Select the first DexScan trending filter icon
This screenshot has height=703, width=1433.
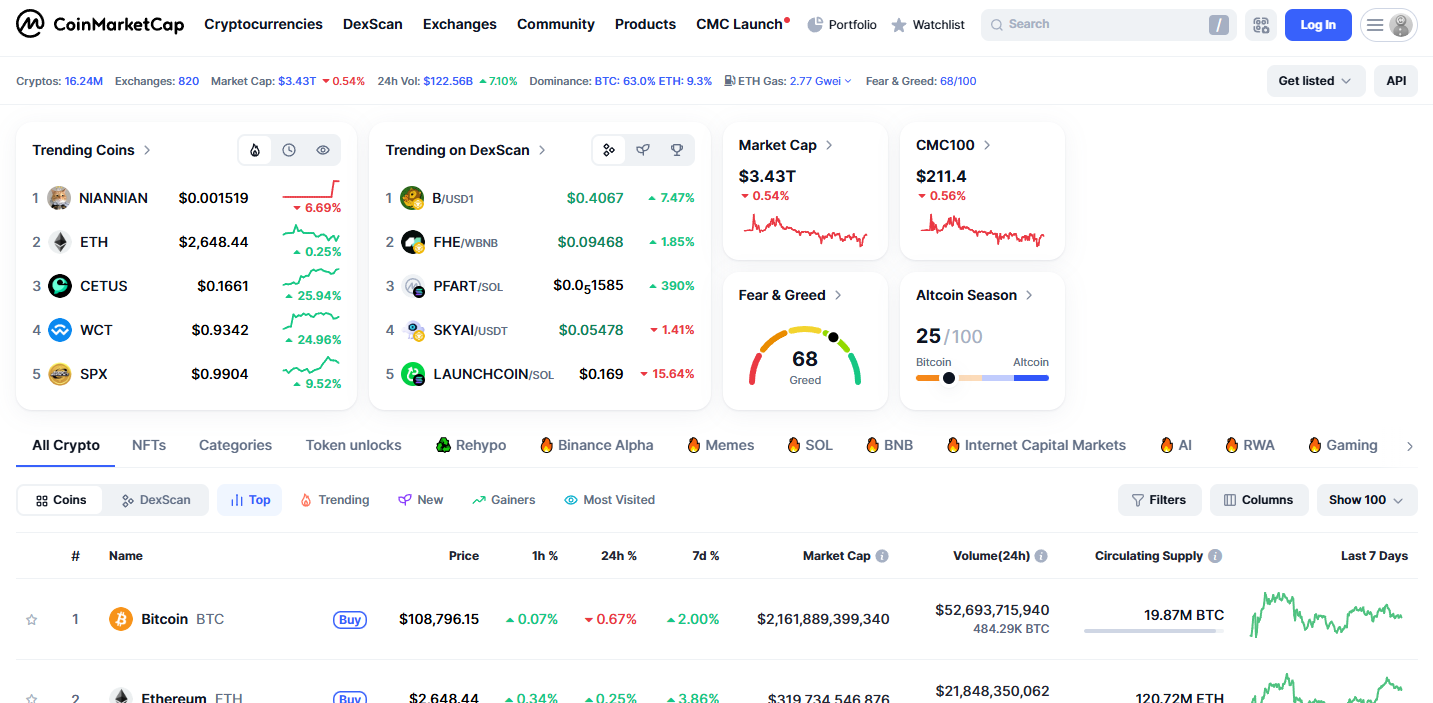point(609,150)
